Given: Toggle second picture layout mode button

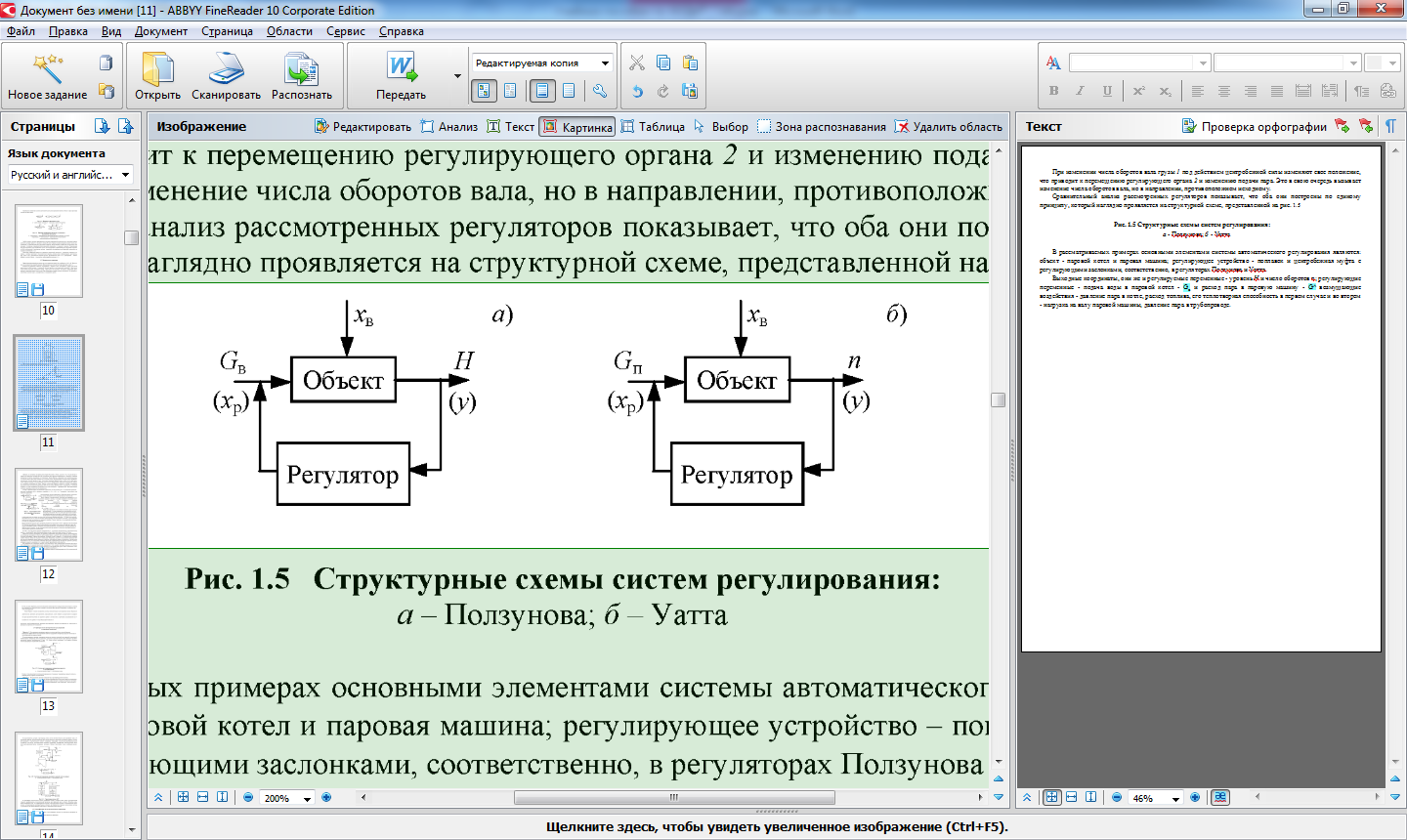Looking at the screenshot, I should (x=510, y=91).
